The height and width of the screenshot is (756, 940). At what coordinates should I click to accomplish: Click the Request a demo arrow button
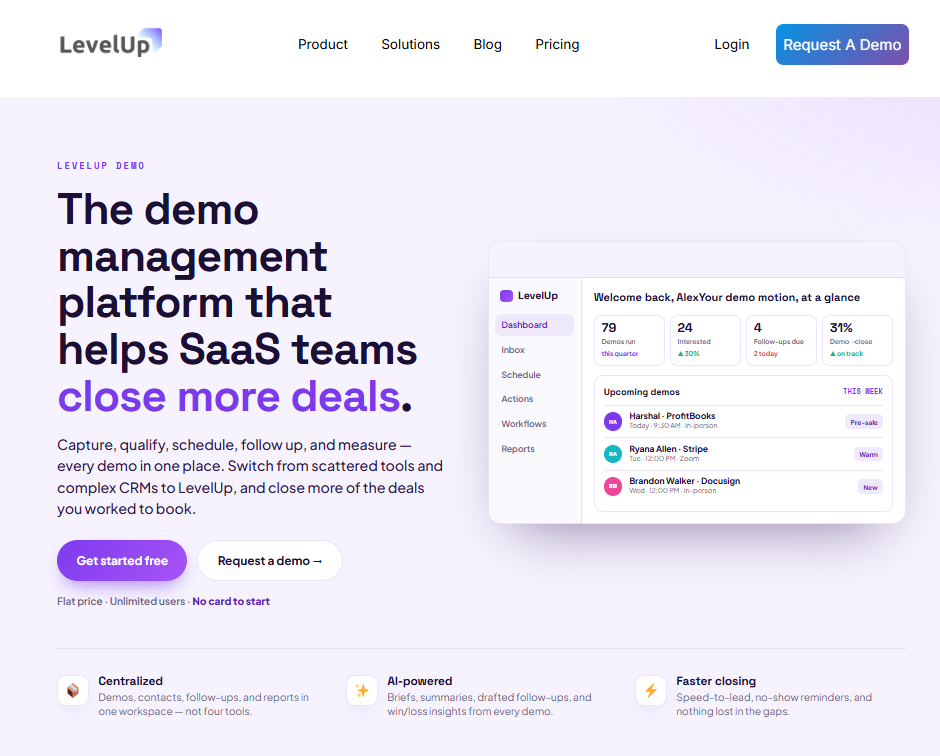(x=270, y=561)
